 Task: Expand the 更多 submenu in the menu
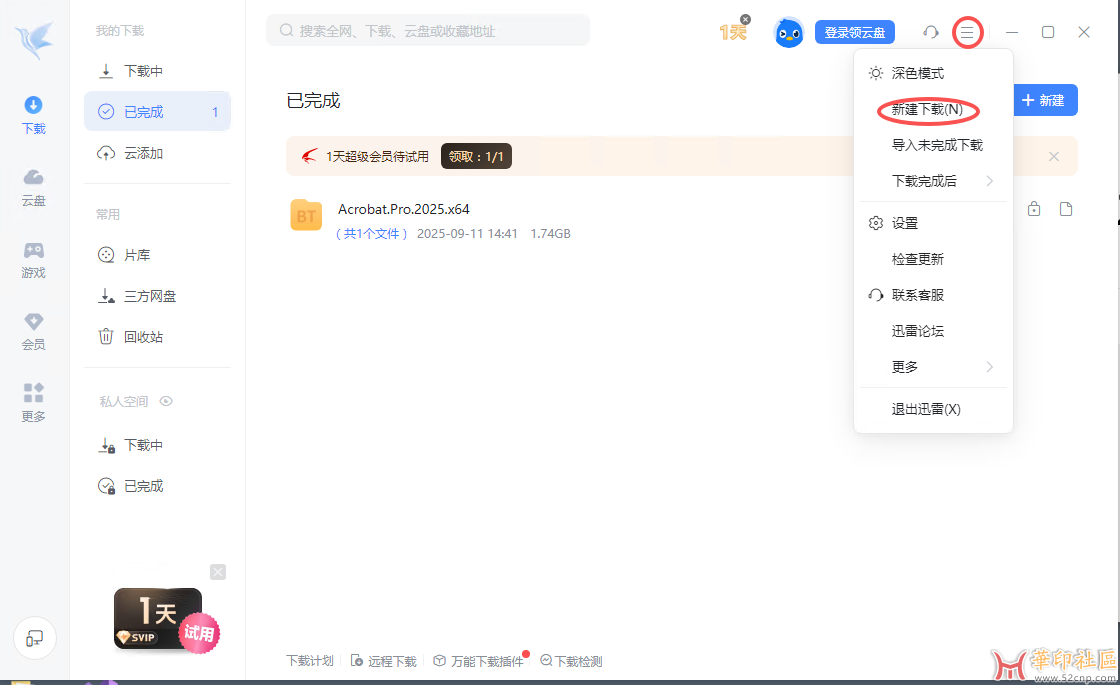[x=934, y=367]
